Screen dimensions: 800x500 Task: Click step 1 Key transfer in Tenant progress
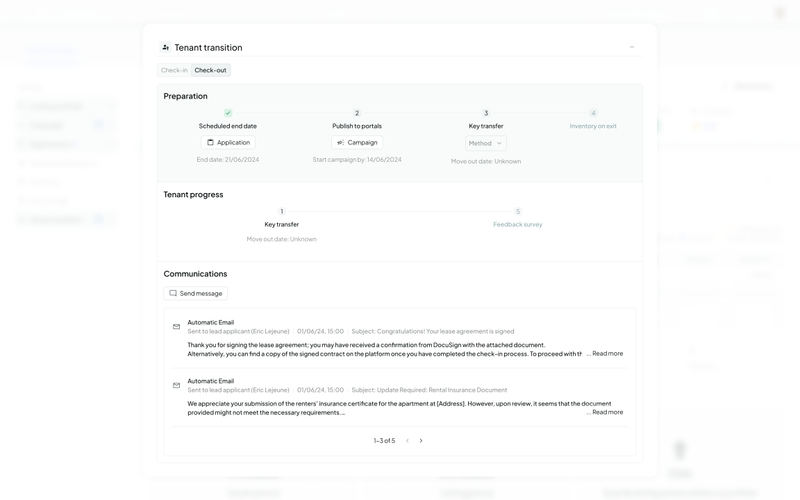[282, 211]
